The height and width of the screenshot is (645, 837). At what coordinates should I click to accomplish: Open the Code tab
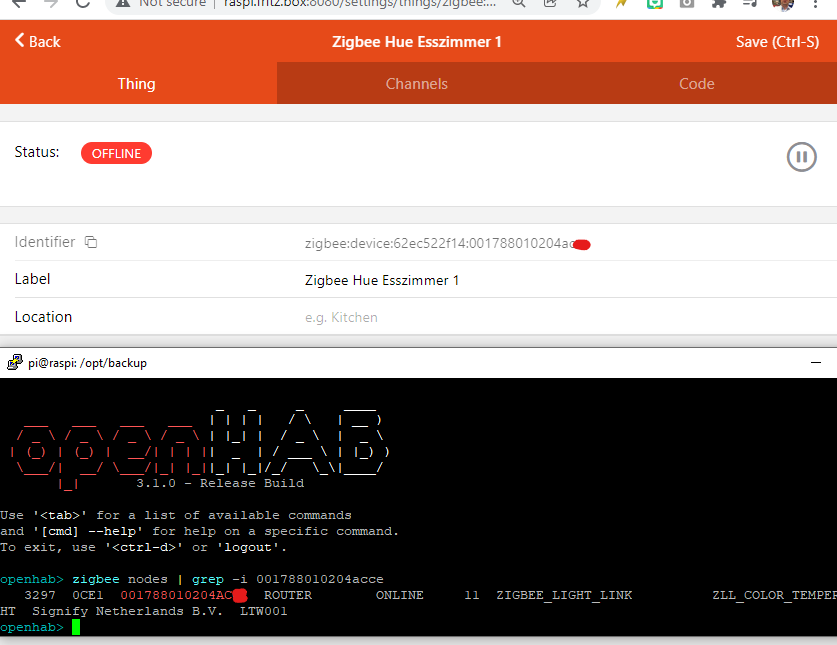click(x=697, y=83)
